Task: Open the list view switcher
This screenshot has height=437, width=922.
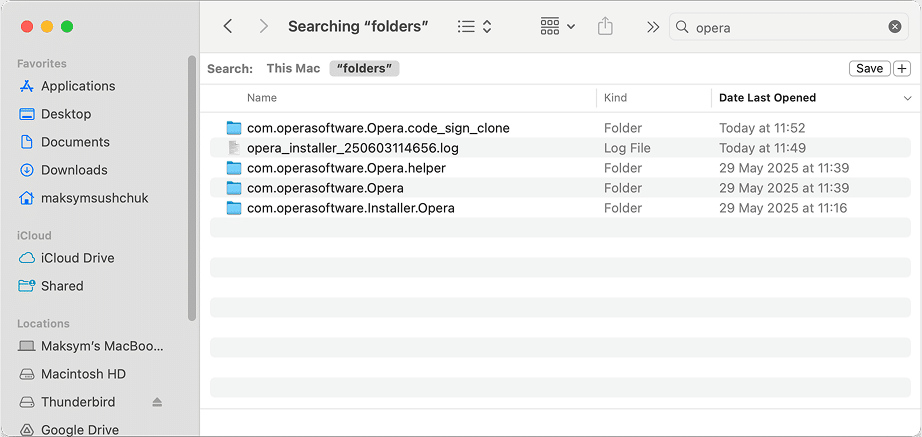Action: [474, 26]
